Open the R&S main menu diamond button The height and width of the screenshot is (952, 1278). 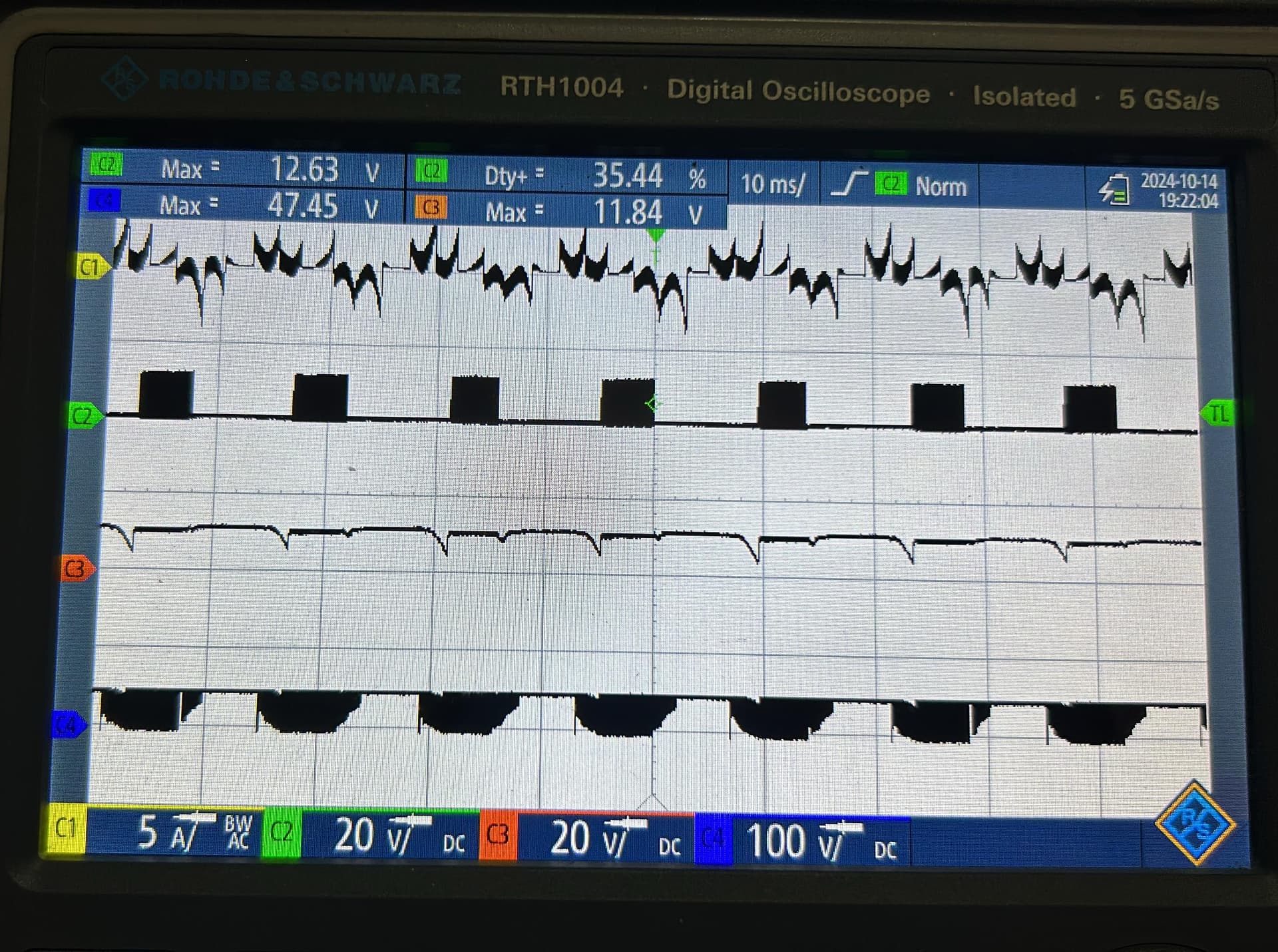[x=1195, y=823]
